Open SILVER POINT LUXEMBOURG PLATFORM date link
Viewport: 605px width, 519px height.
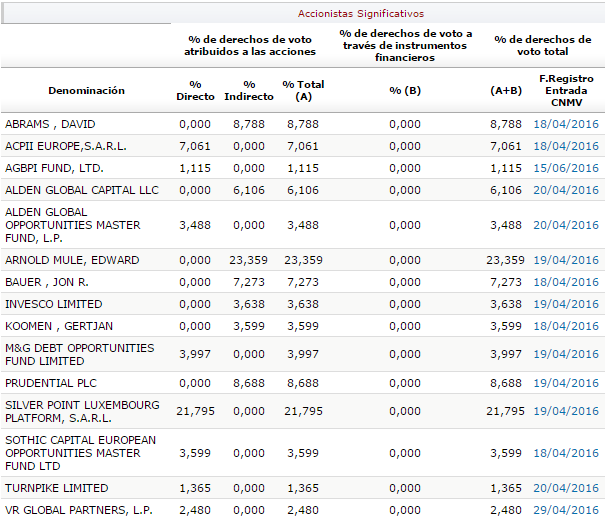pos(566,411)
